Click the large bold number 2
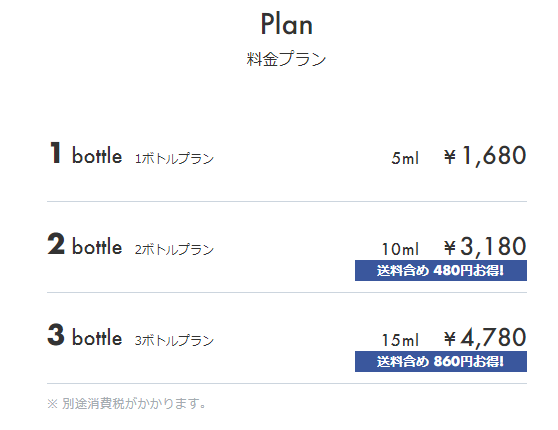The width and height of the screenshot is (558, 430). (x=56, y=244)
